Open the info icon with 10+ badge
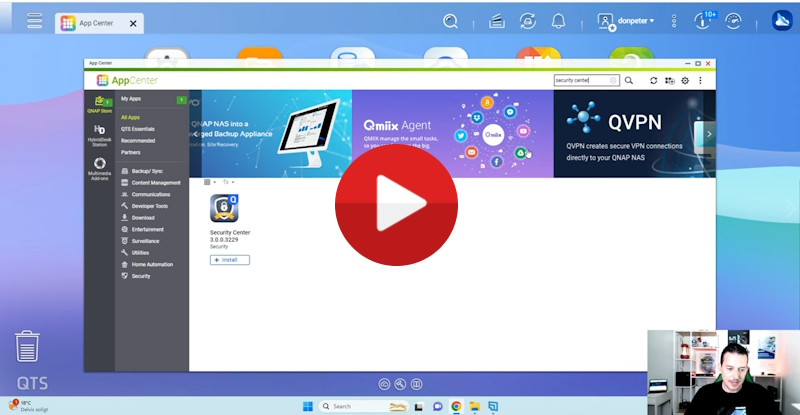The height and width of the screenshot is (415, 800). pos(704,20)
